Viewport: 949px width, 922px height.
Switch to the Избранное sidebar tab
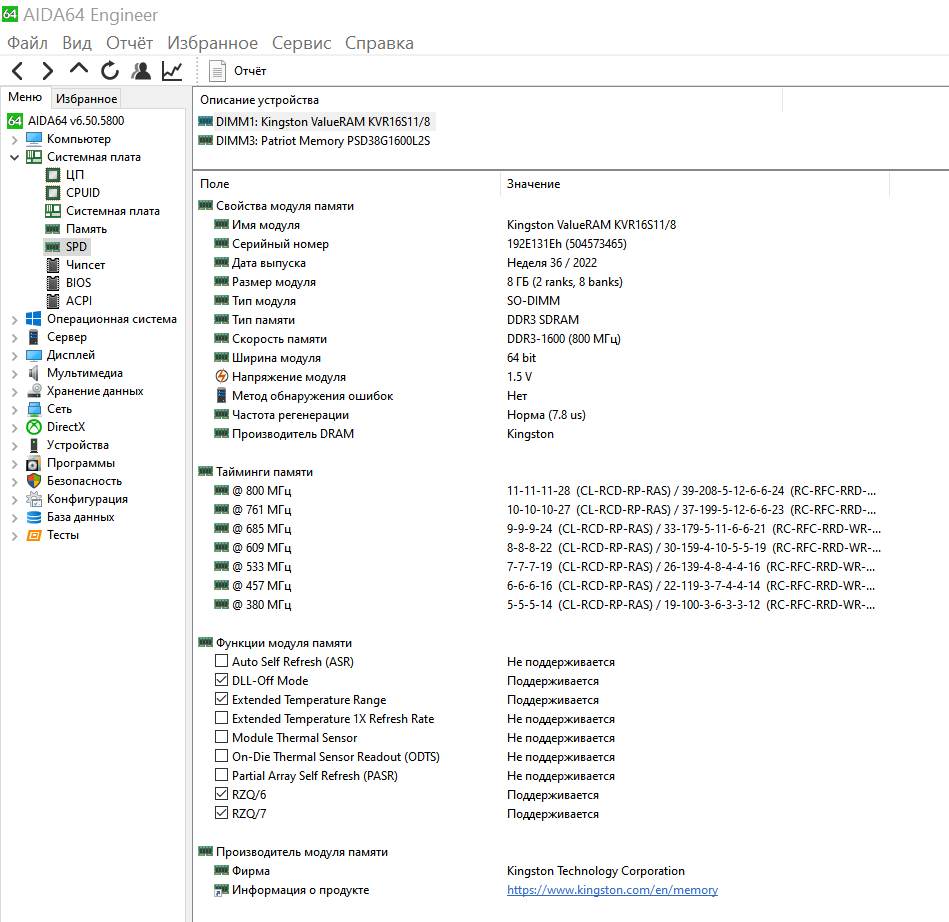click(x=87, y=99)
